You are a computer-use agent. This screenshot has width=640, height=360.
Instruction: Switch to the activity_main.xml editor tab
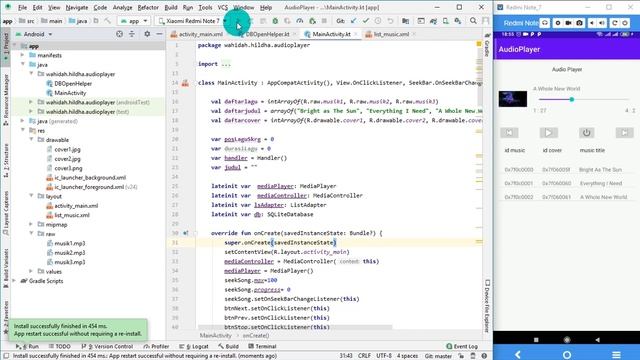(197, 34)
